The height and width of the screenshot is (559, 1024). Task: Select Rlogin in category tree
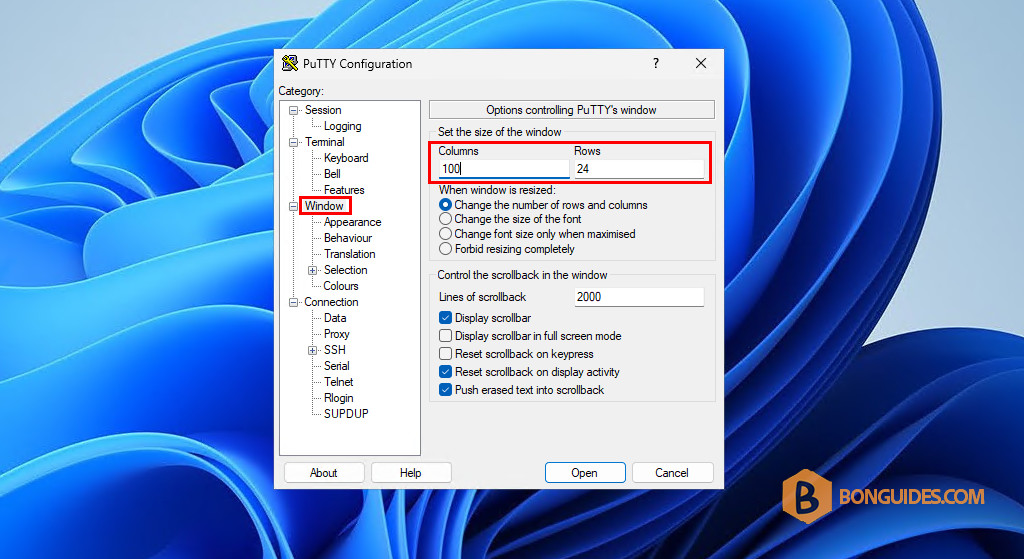click(338, 398)
